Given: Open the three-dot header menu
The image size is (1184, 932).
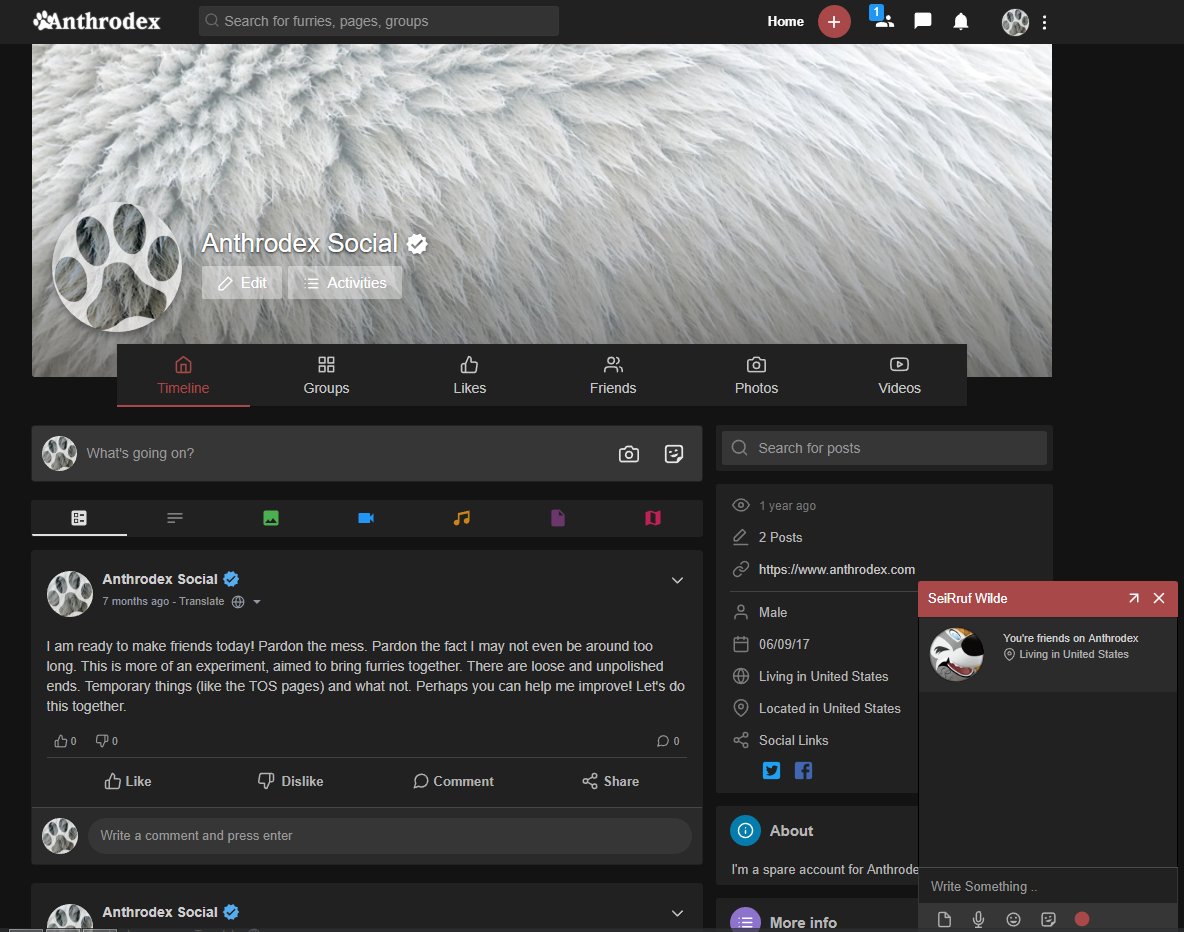Looking at the screenshot, I should (x=1044, y=23).
